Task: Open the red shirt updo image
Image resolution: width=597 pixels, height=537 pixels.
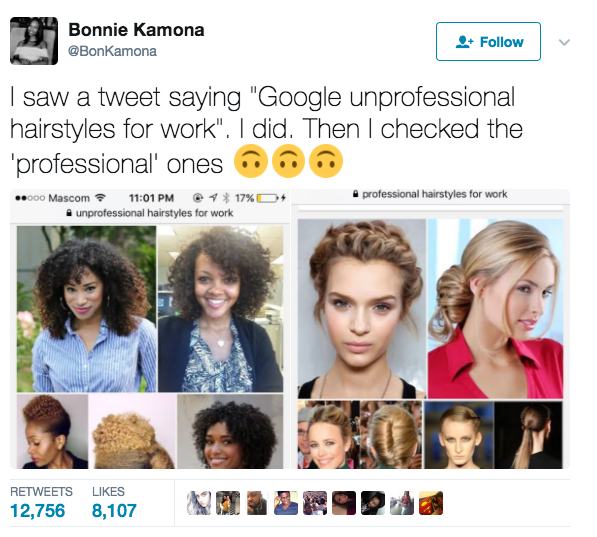Action: tap(495, 309)
